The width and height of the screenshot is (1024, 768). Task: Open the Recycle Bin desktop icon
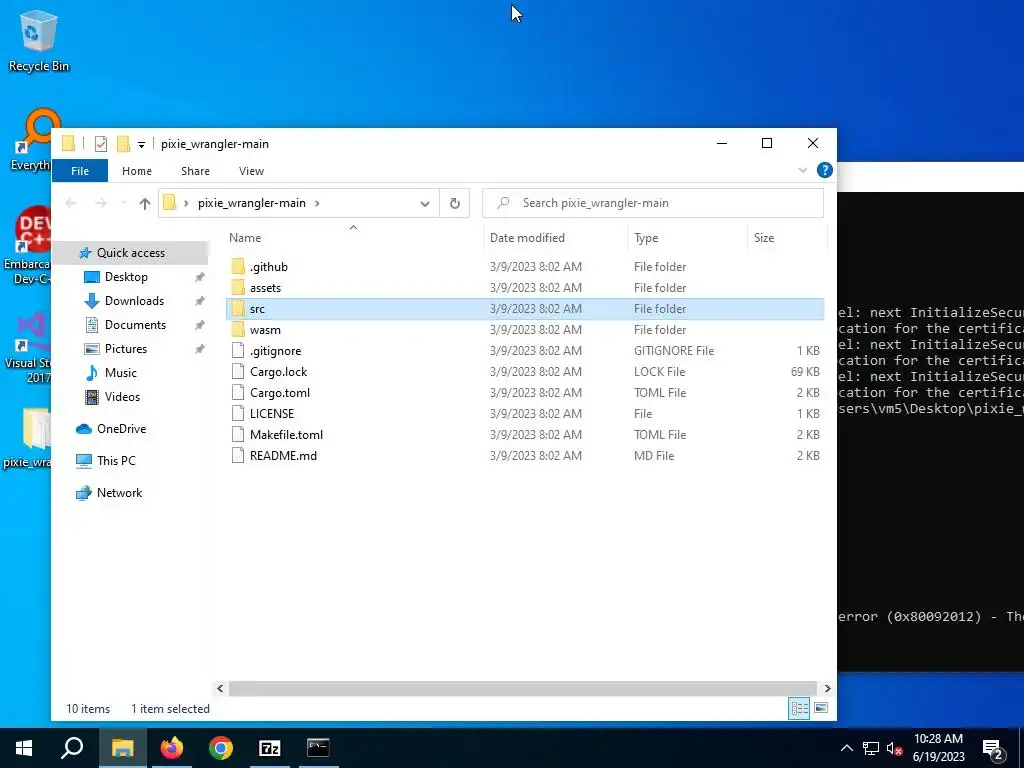coord(38,40)
